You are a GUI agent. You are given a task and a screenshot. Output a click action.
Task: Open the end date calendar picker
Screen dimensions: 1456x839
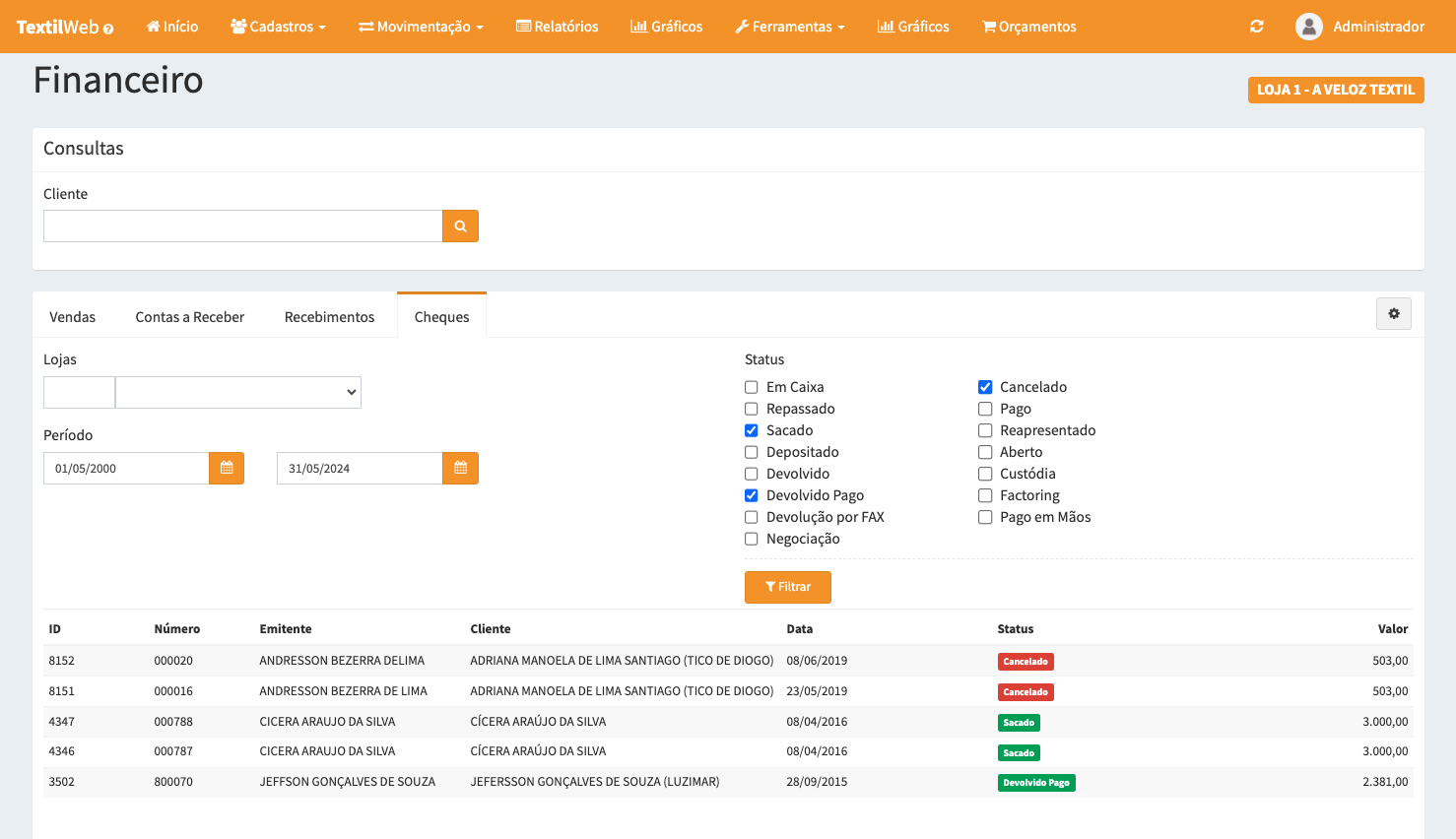click(460, 469)
